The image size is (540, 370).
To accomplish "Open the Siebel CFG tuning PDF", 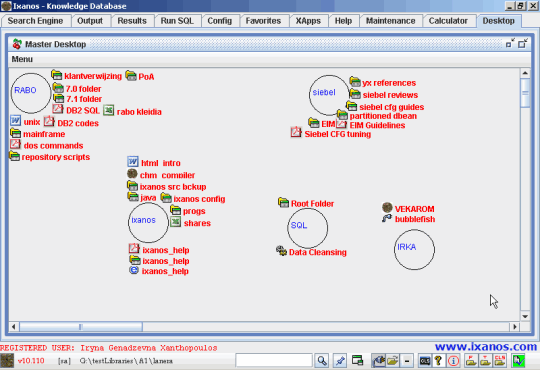I will (331, 133).
